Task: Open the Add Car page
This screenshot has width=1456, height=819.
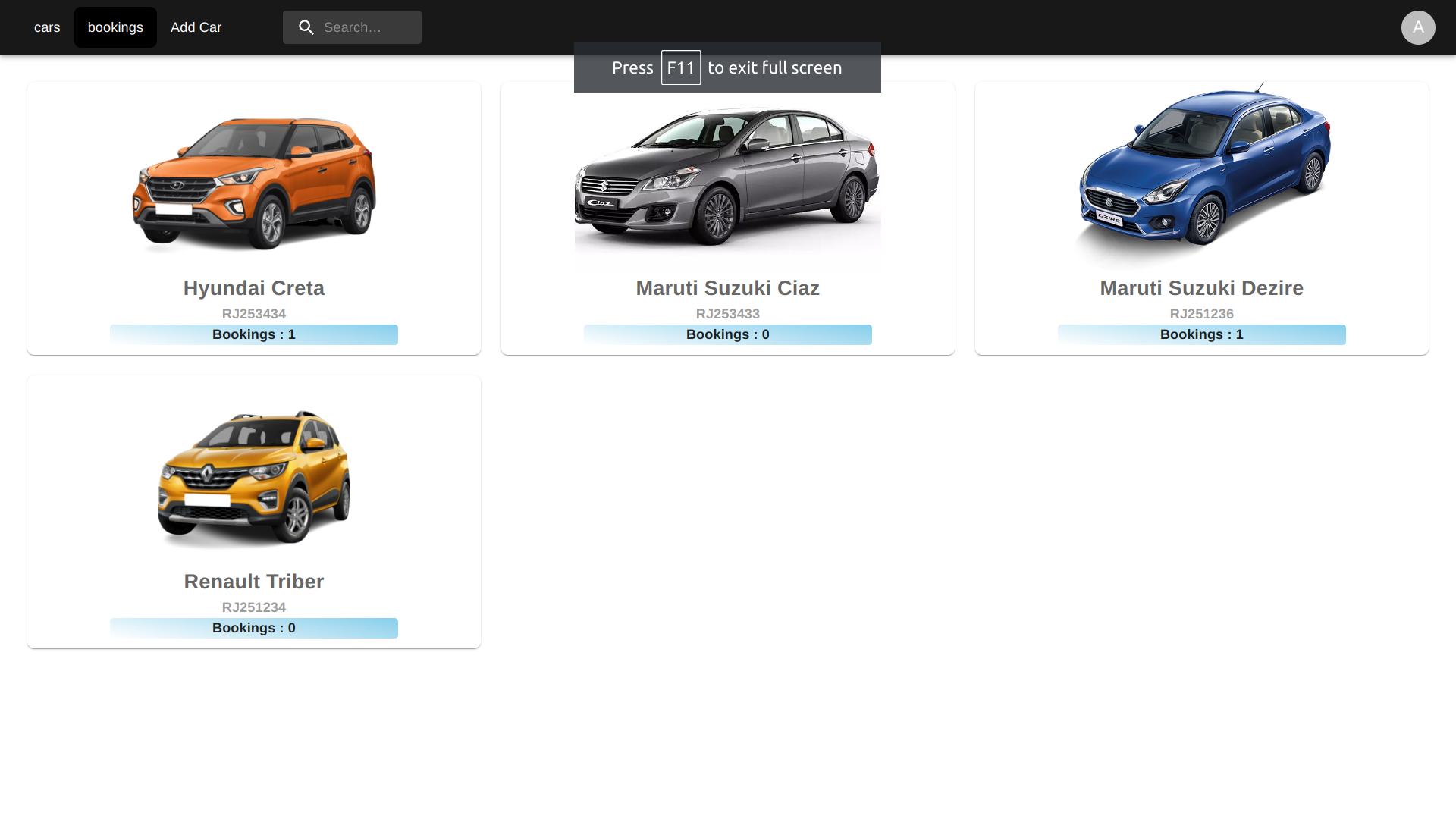Action: coord(196,27)
